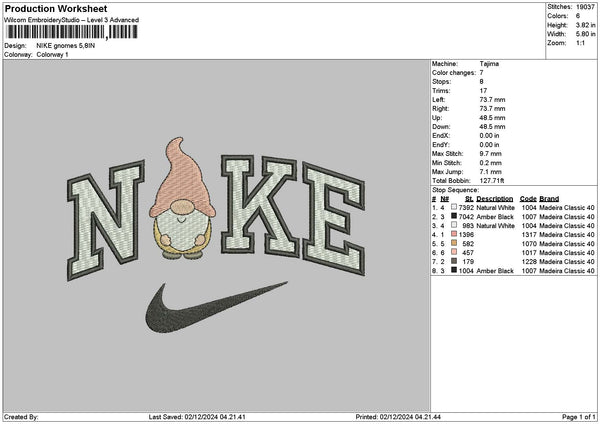Select the tan orange swatch beside 582
This screenshot has width=600, height=424.
pyautogui.click(x=454, y=243)
